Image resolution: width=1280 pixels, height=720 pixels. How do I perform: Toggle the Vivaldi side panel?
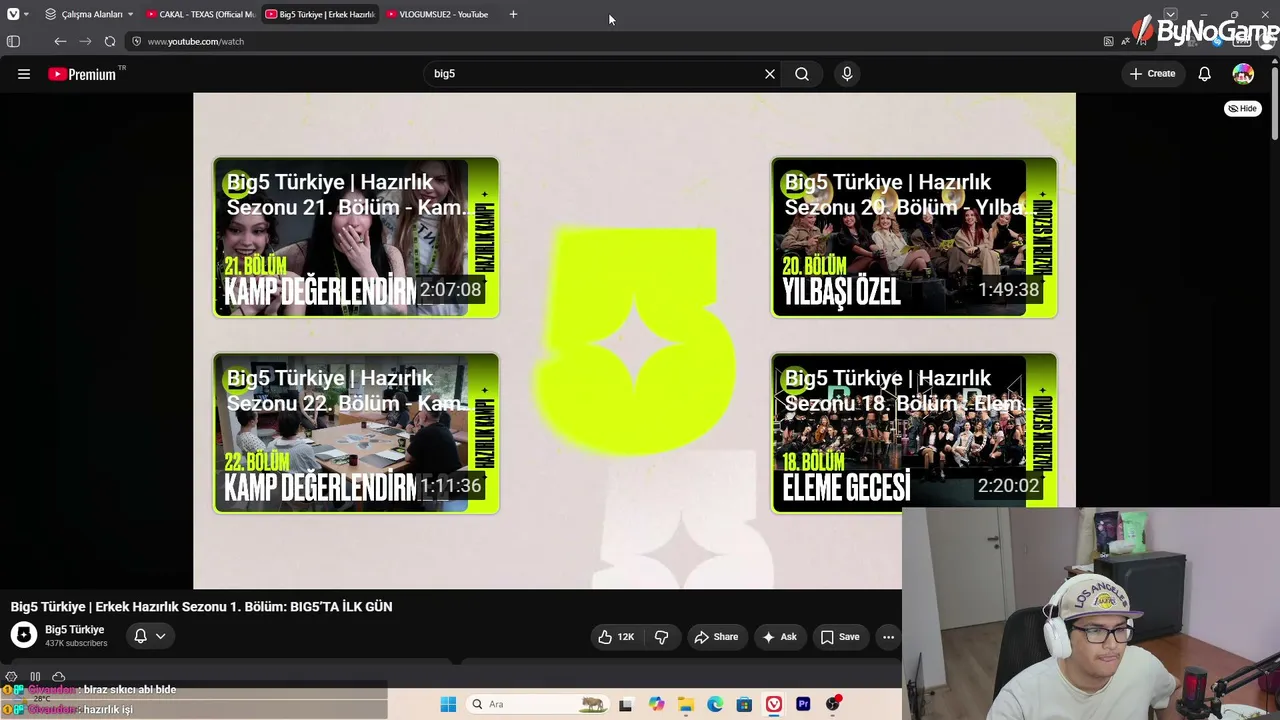(x=13, y=41)
